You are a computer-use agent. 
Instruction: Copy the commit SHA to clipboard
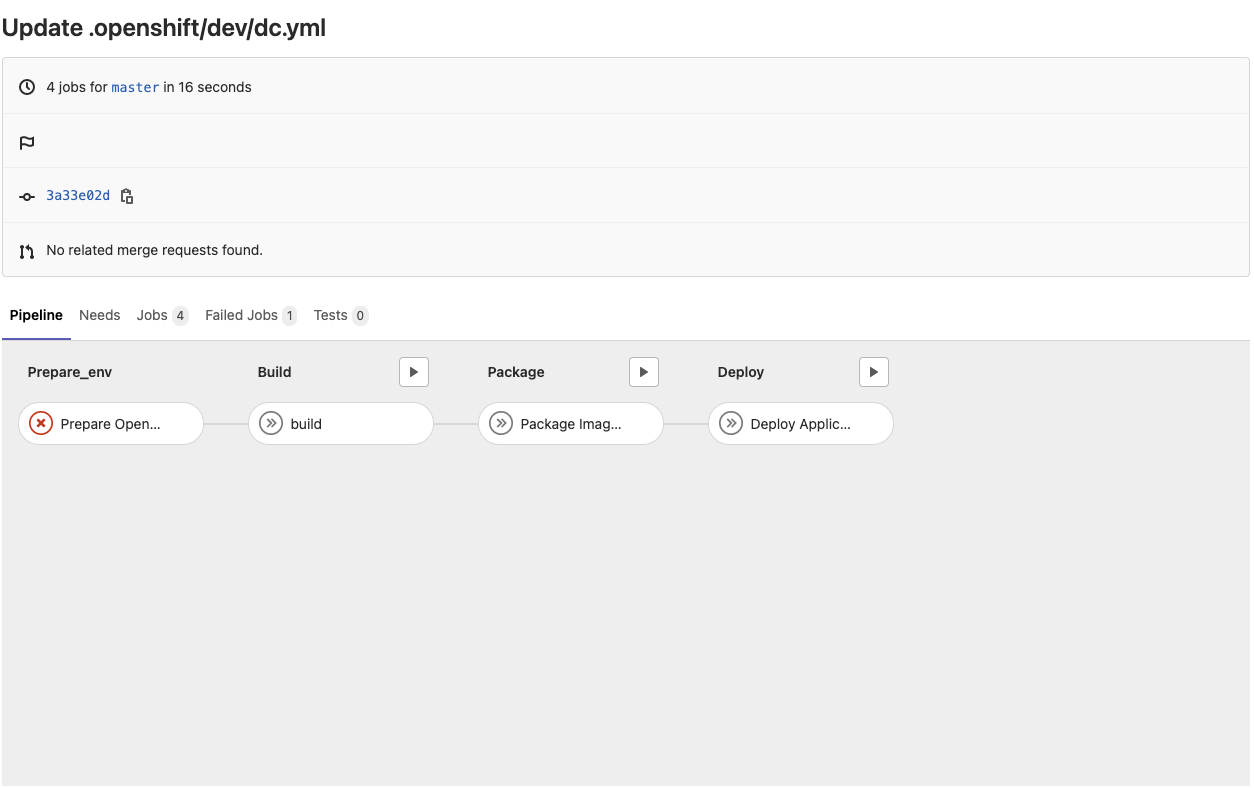tap(127, 196)
